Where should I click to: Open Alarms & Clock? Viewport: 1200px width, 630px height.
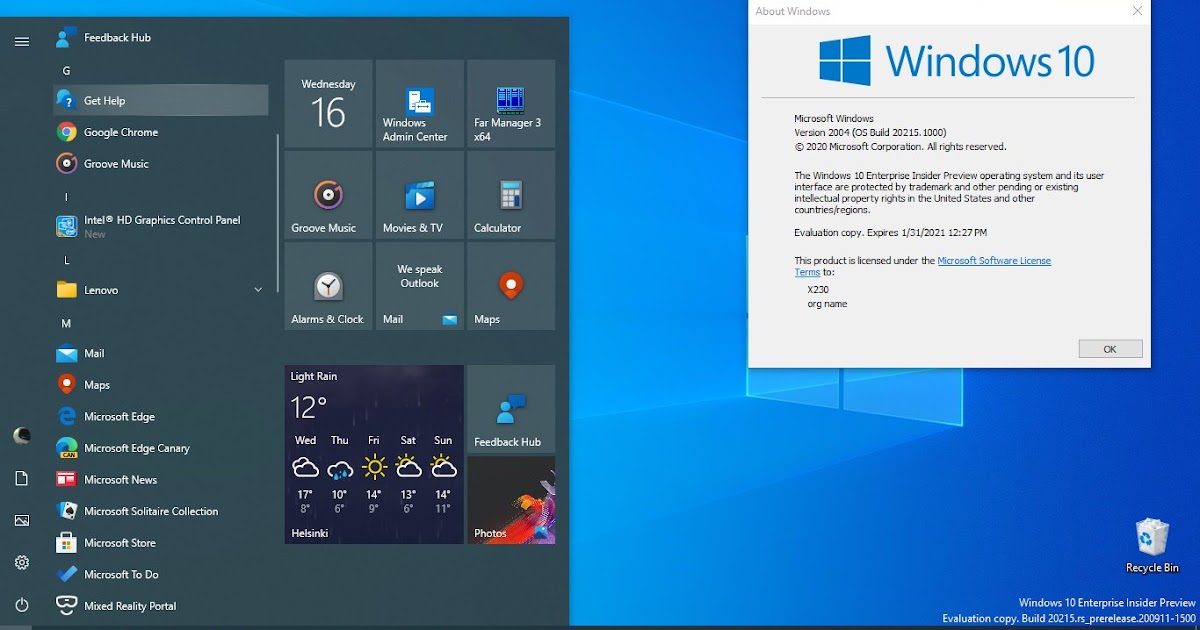coord(327,287)
